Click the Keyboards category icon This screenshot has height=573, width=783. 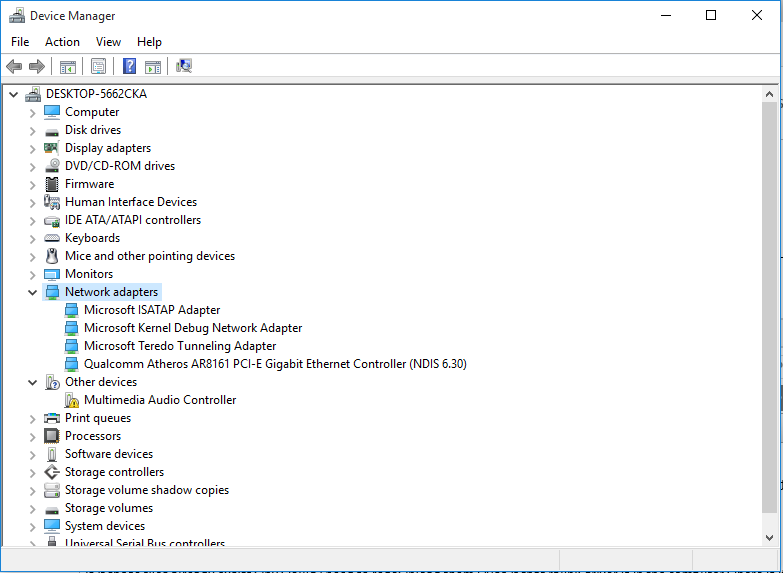52,238
